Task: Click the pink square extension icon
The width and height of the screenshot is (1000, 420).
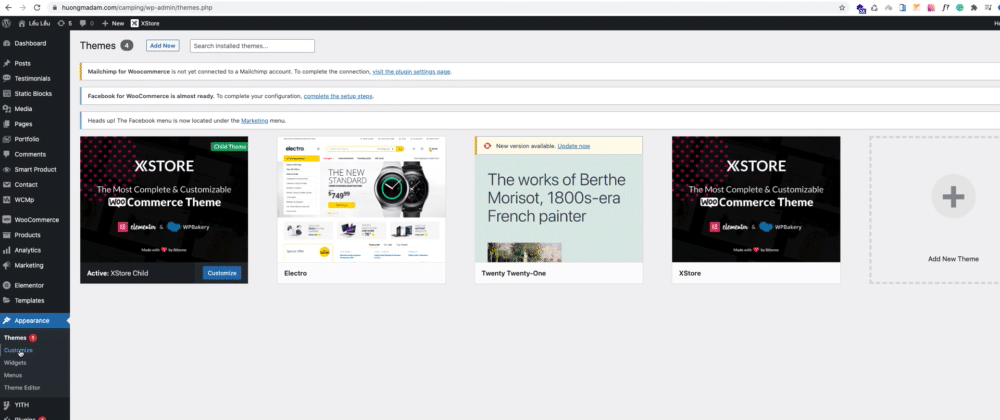Action: tap(930, 8)
